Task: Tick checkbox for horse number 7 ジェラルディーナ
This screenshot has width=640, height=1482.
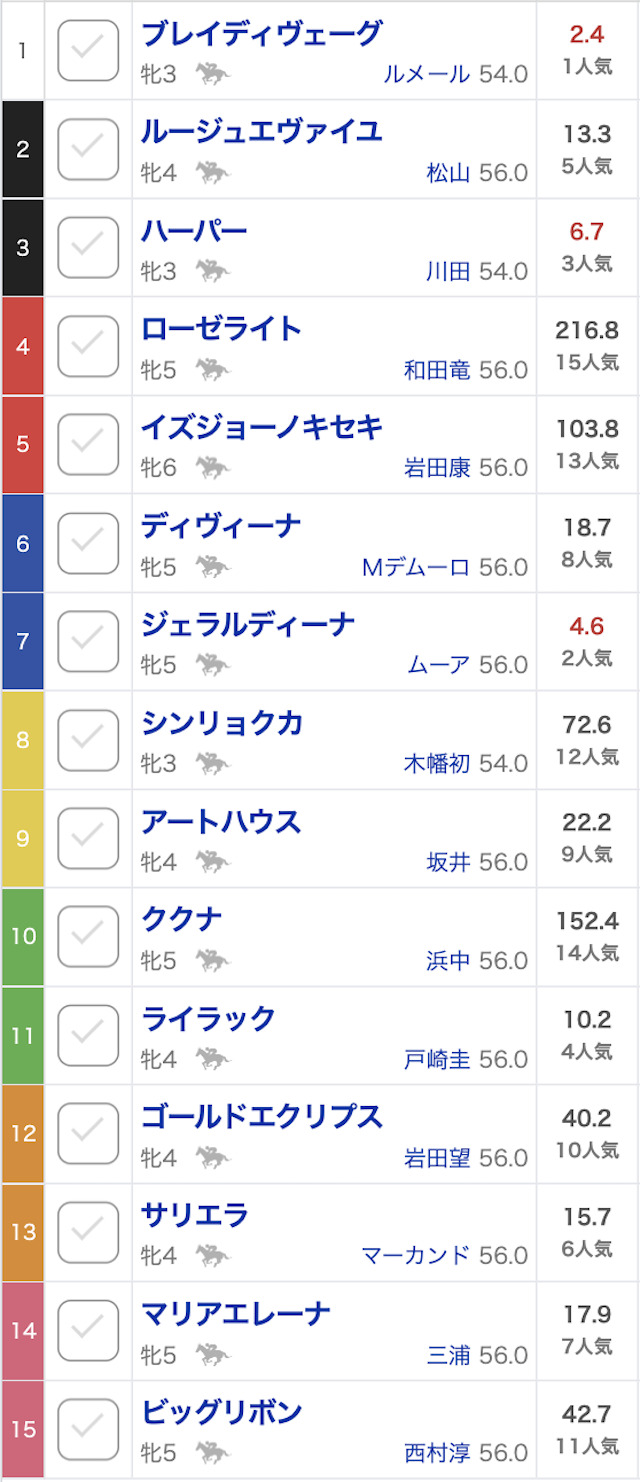Action: [88, 641]
